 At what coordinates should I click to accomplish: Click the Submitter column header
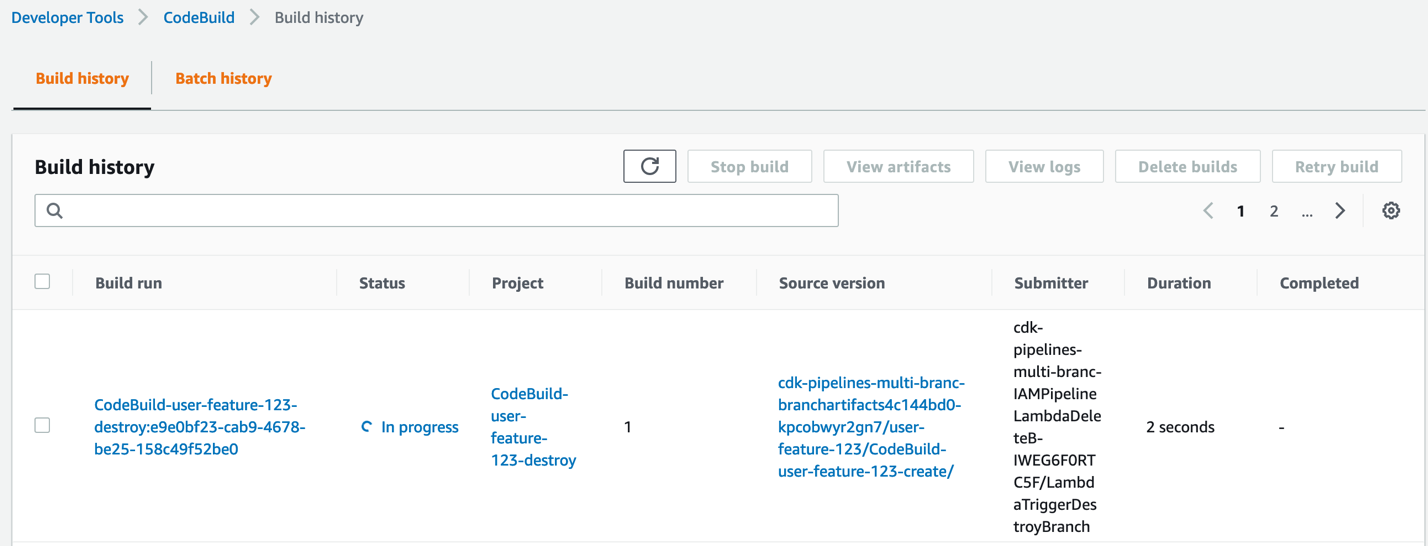pyautogui.click(x=1051, y=283)
